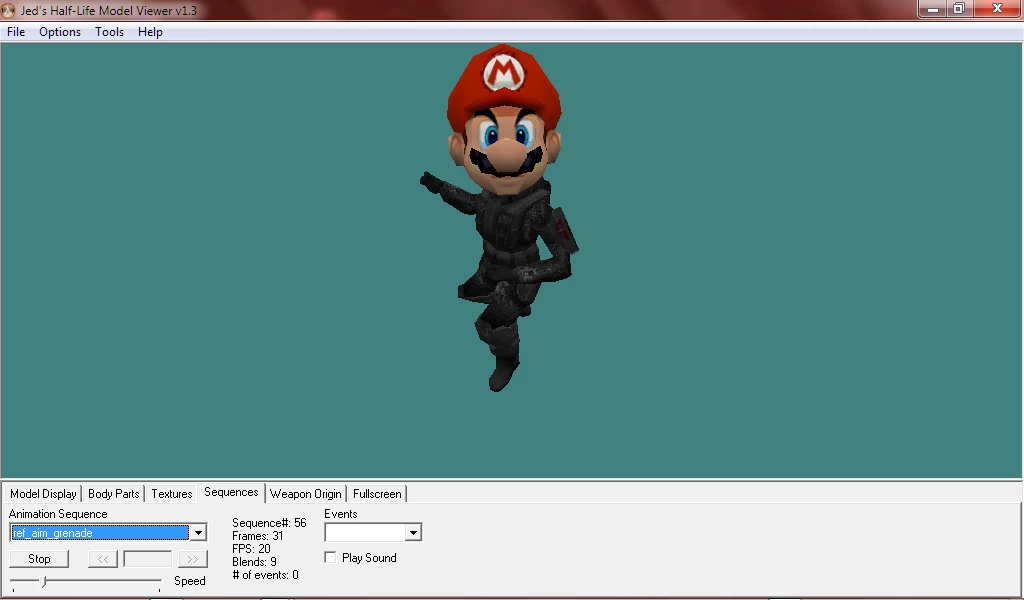Screen dimensions: 1024x600
Task: Click the 'FPS: 20' value
Action: tap(251, 549)
